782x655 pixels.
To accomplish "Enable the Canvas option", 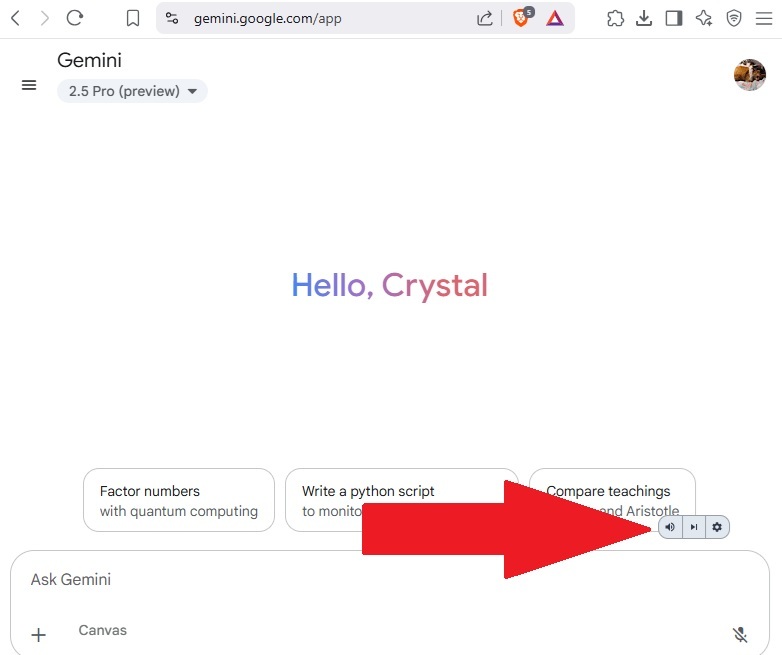I will [x=103, y=631].
